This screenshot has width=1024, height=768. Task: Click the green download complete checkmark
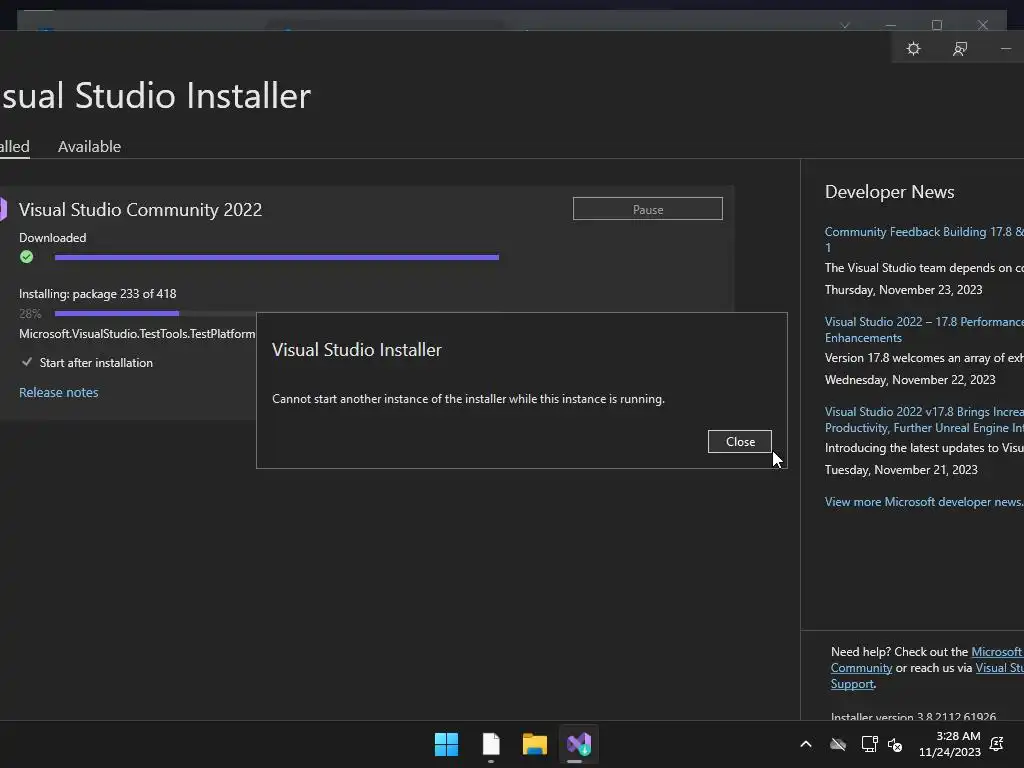pyautogui.click(x=26, y=257)
